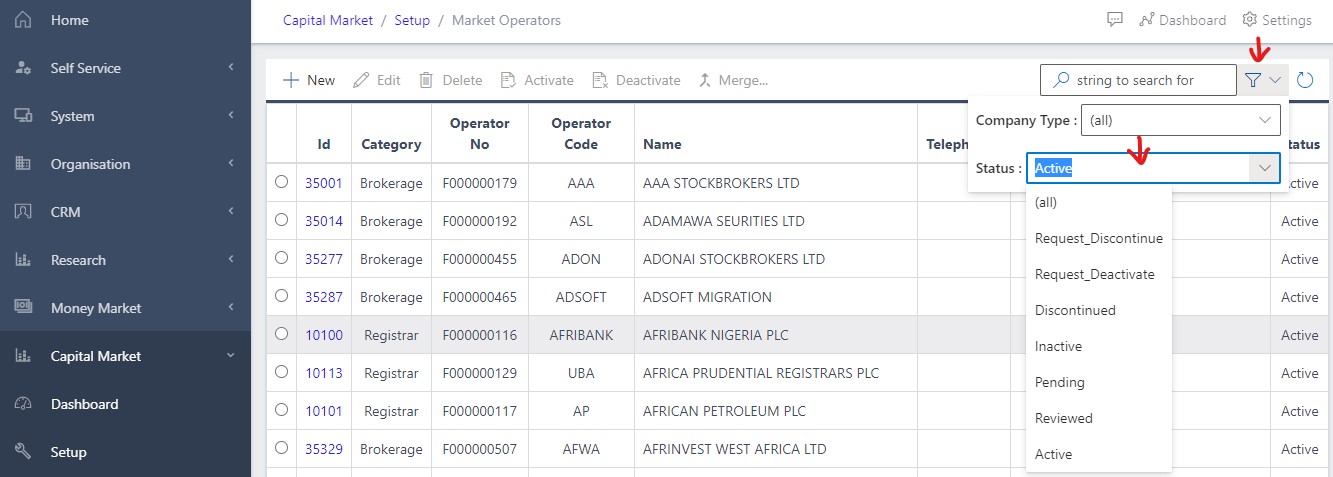The image size is (1333, 477).
Task: Click the Status combo box arrow
Action: click(1265, 168)
